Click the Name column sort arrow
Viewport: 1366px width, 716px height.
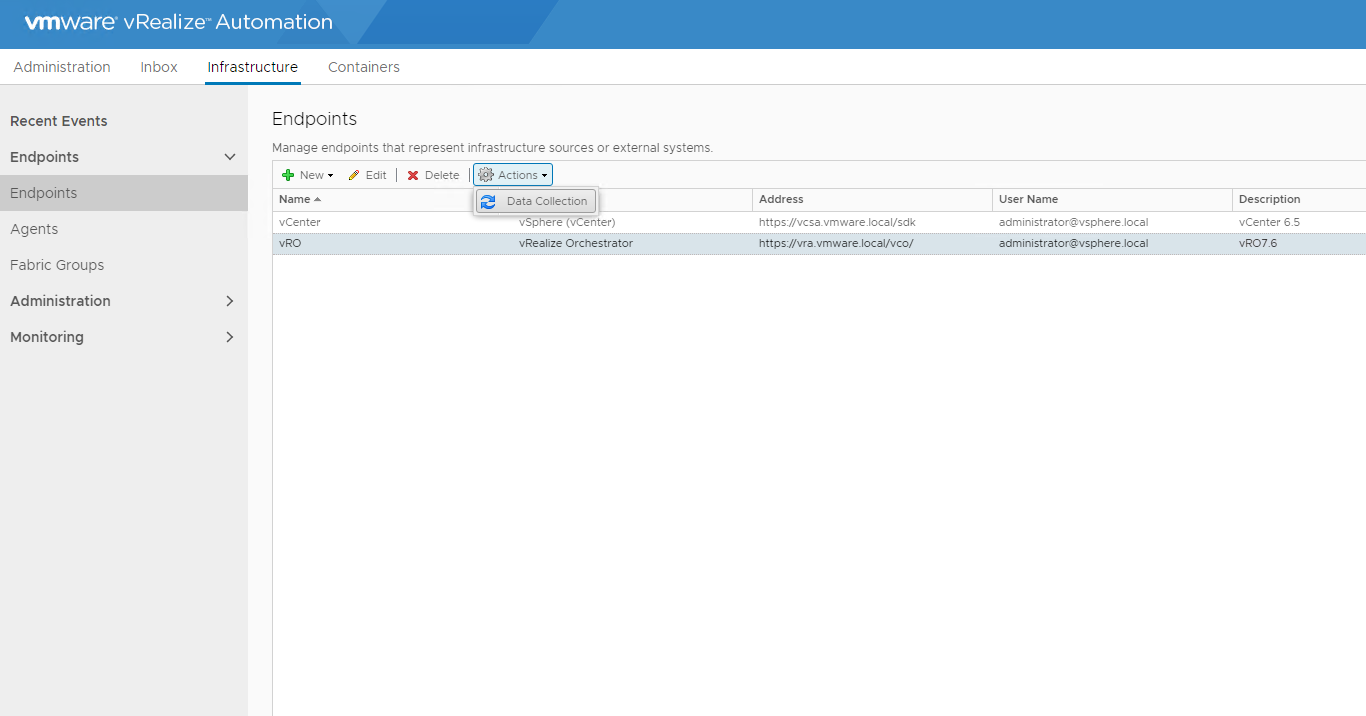[318, 199]
